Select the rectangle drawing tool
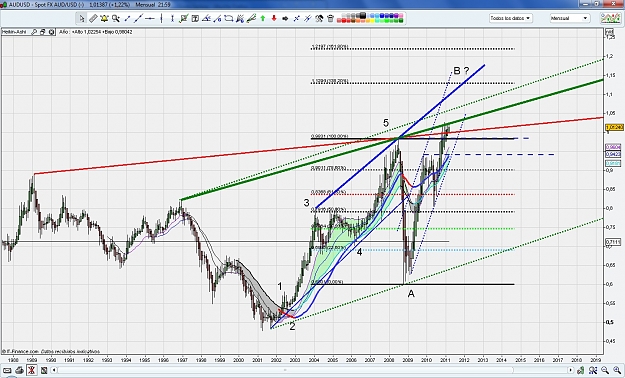 click(229, 18)
